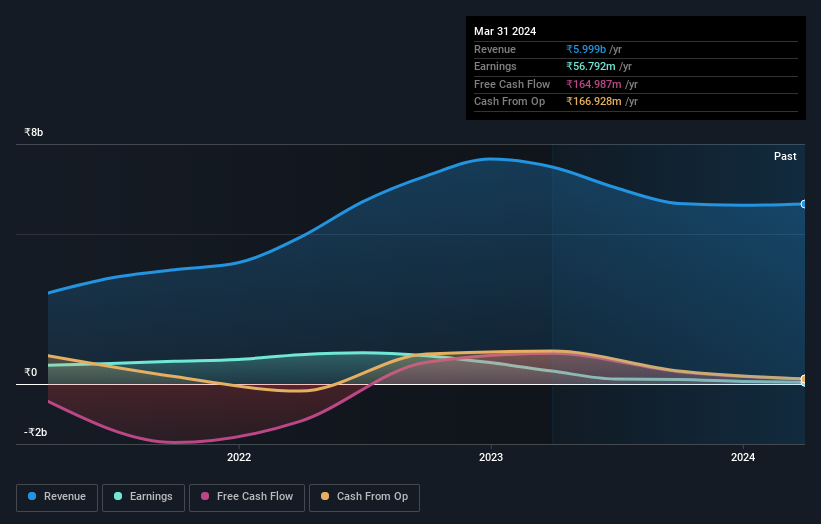Click the -₹2b y-axis label

pos(36,432)
